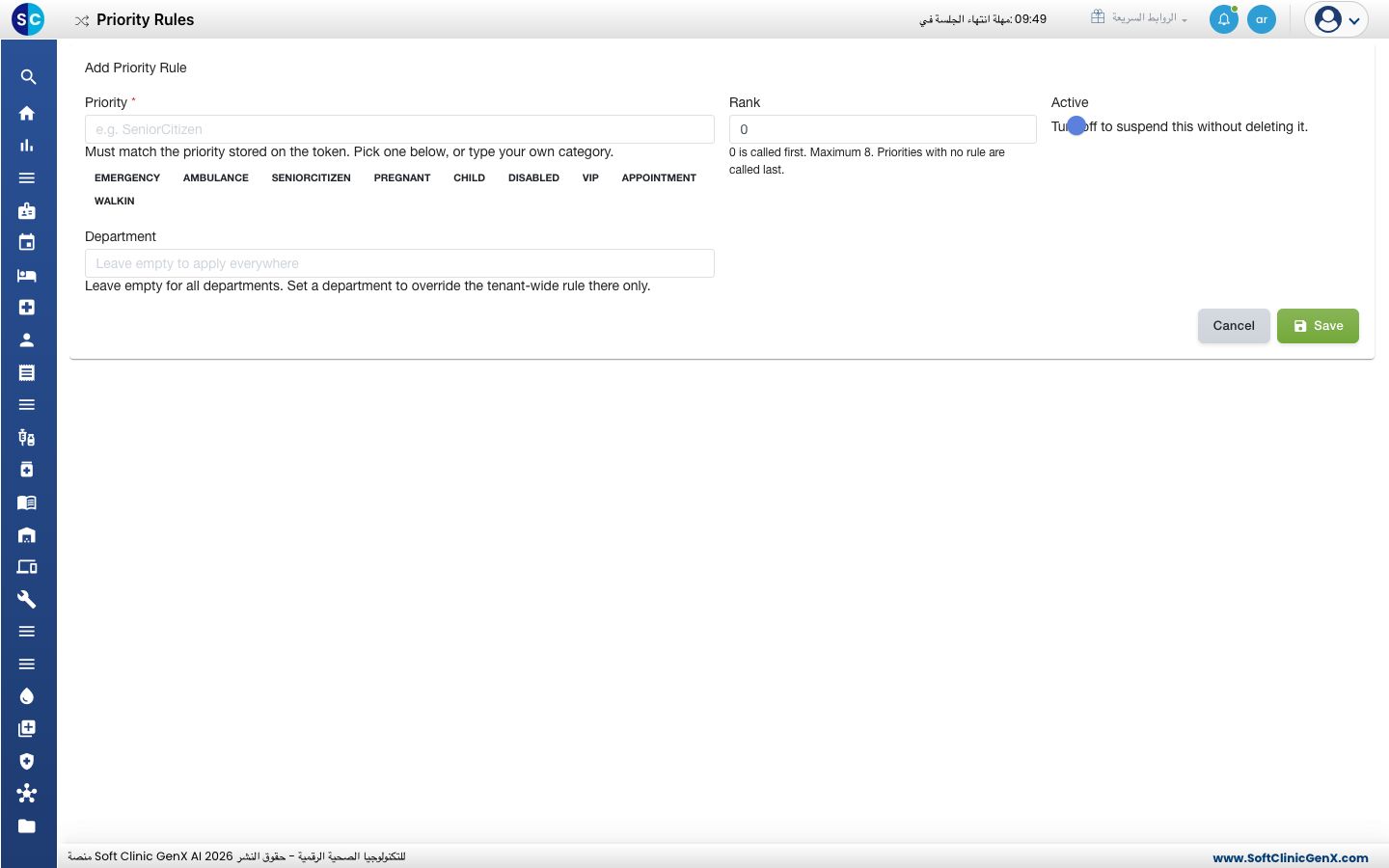Open the hub network icon in the sidebar
Screen dimensions: 1389x868
click(27, 794)
